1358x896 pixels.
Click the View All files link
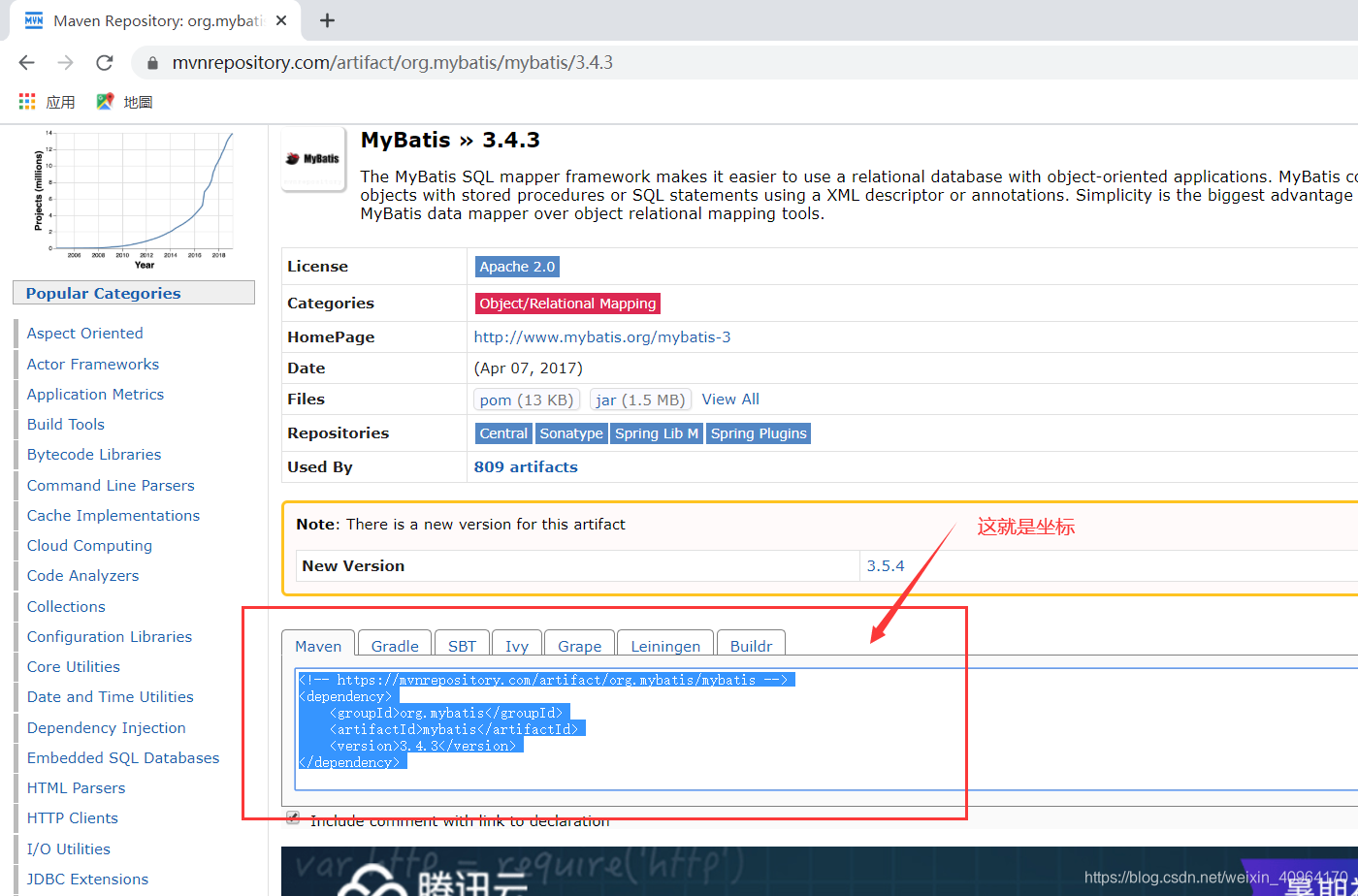pos(730,400)
